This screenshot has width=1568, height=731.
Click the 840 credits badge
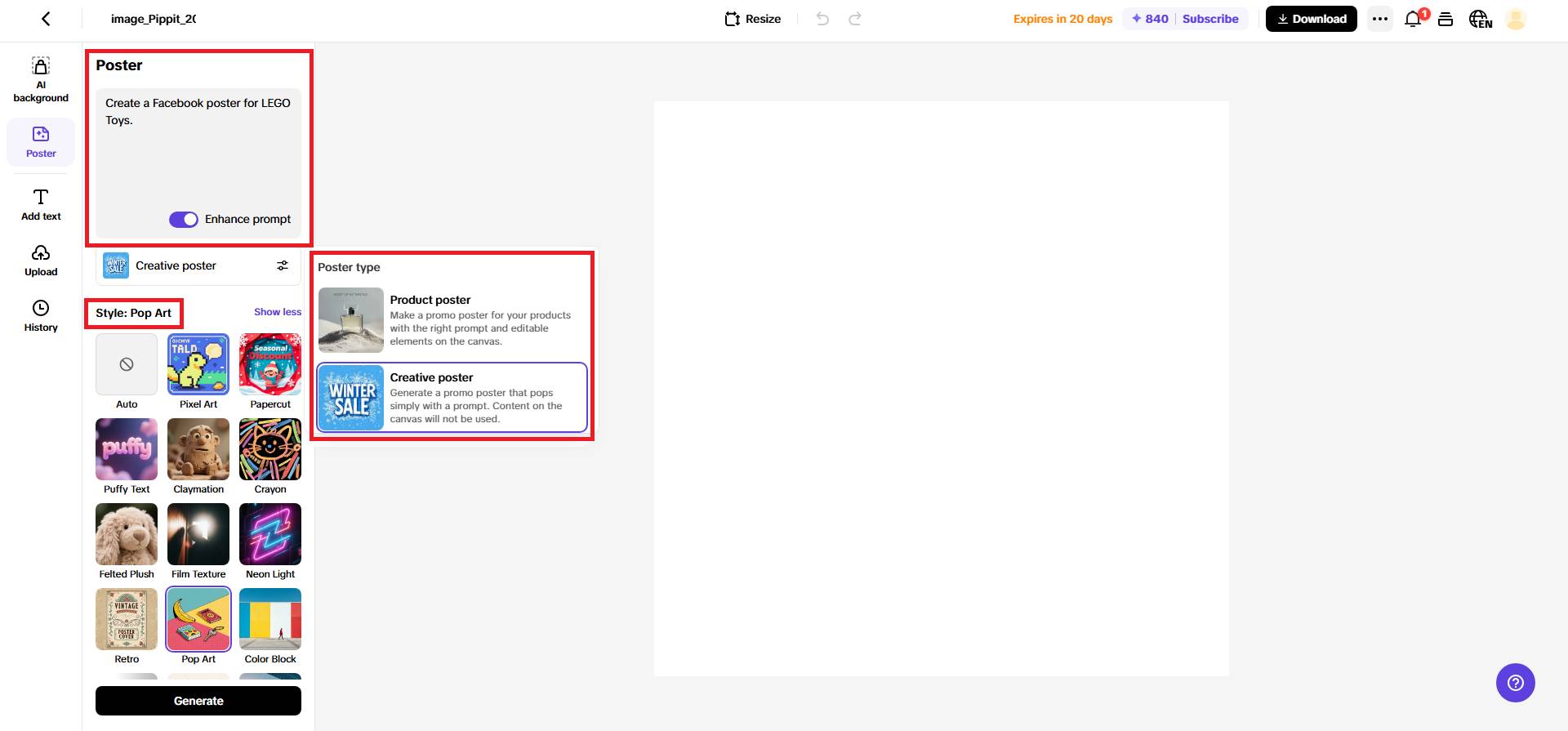pos(1149,19)
